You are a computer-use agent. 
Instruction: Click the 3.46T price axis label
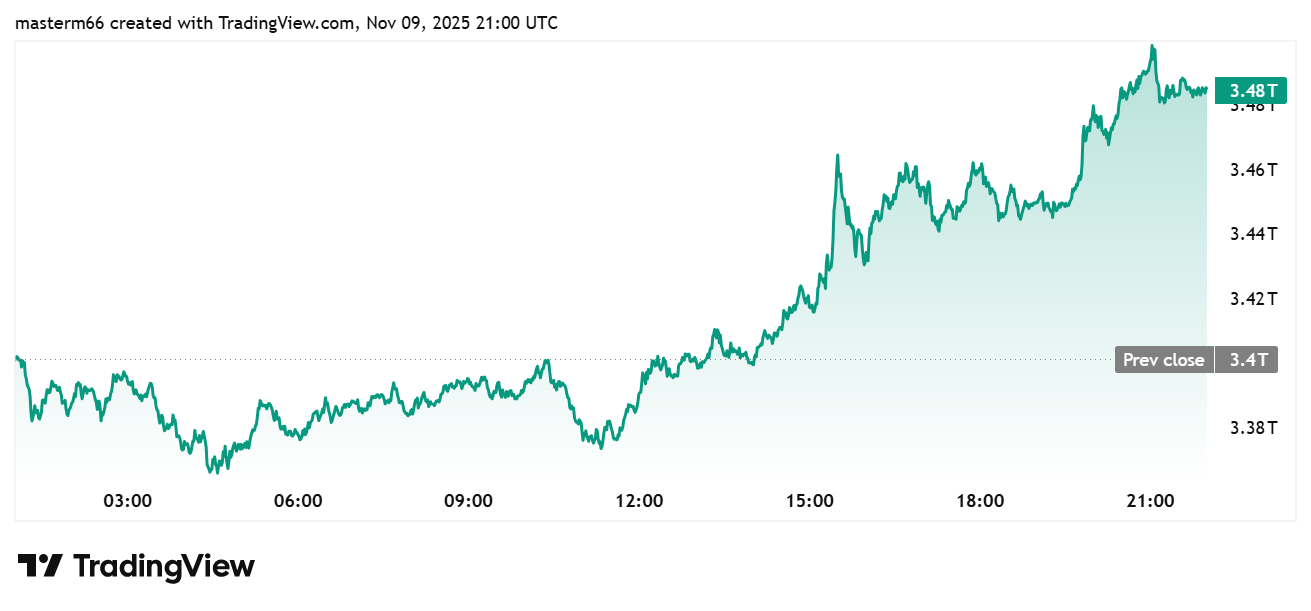pos(1253,170)
